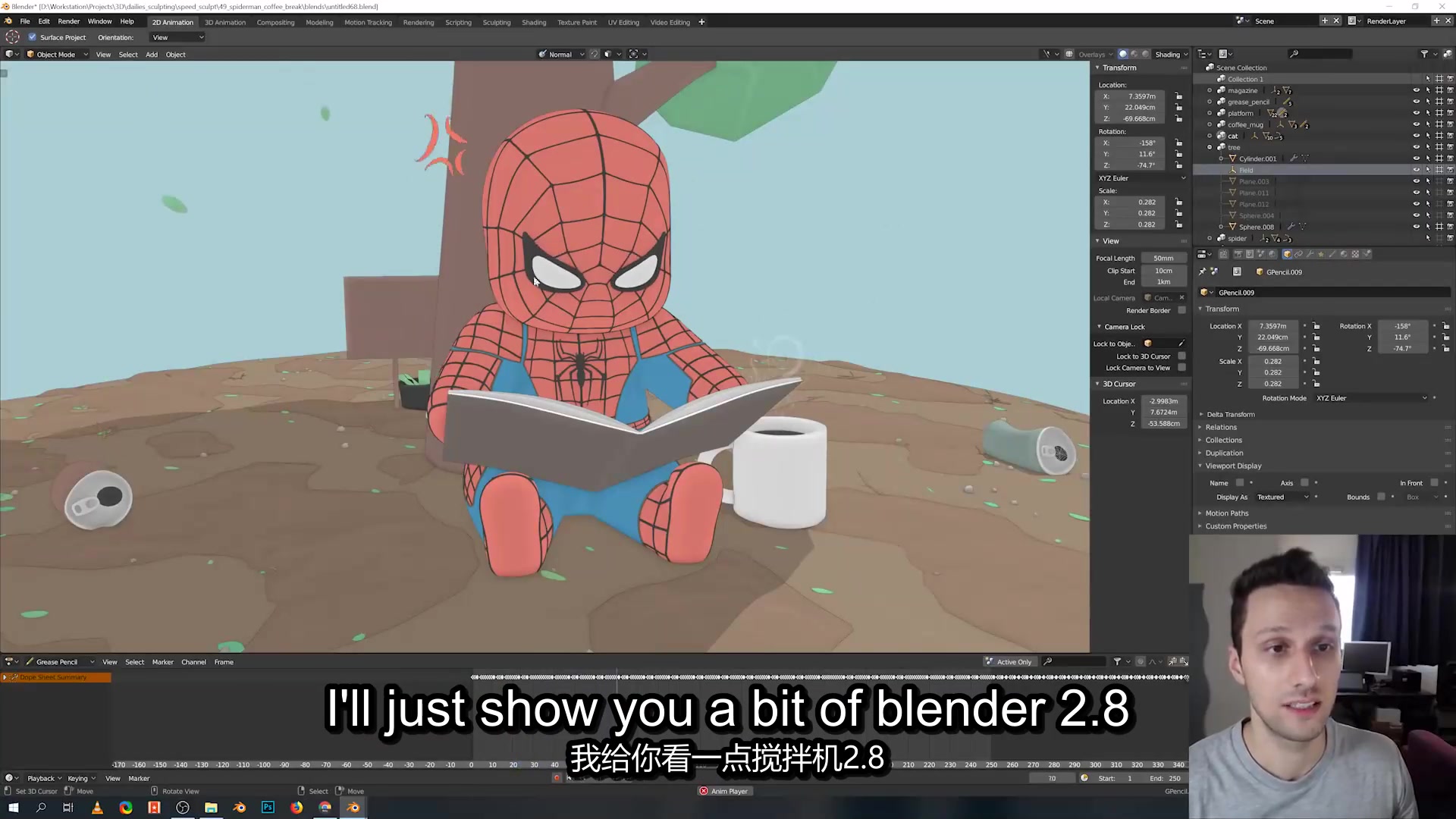Switch to the Sculpting workspace tab
Screen dimensions: 1456x819
[497, 22]
